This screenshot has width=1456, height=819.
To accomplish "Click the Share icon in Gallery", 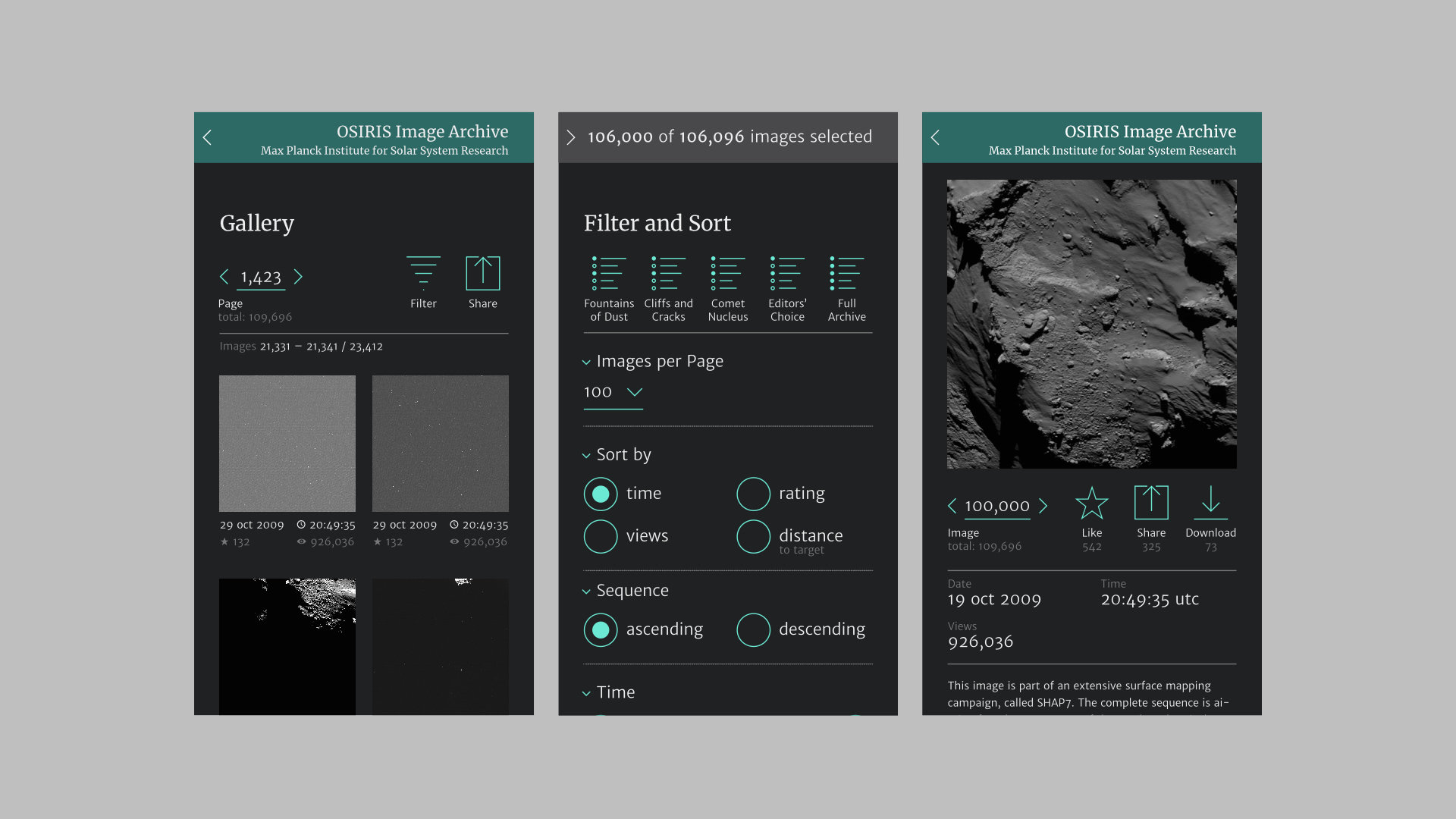I will (x=482, y=274).
